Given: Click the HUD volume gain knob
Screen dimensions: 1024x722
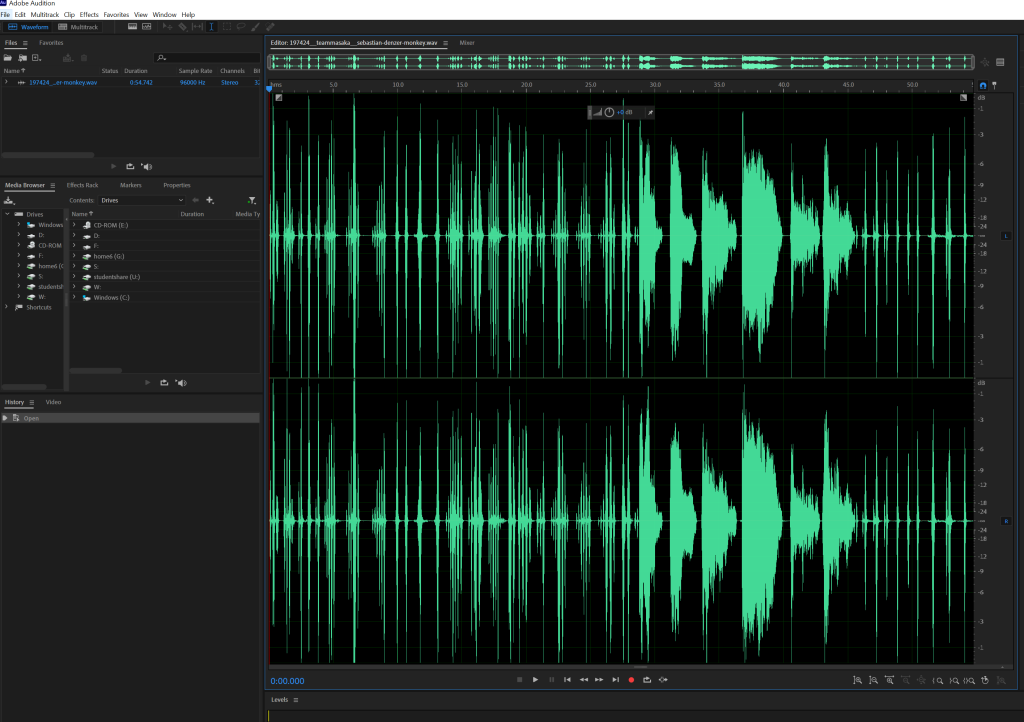Looking at the screenshot, I should 609,112.
